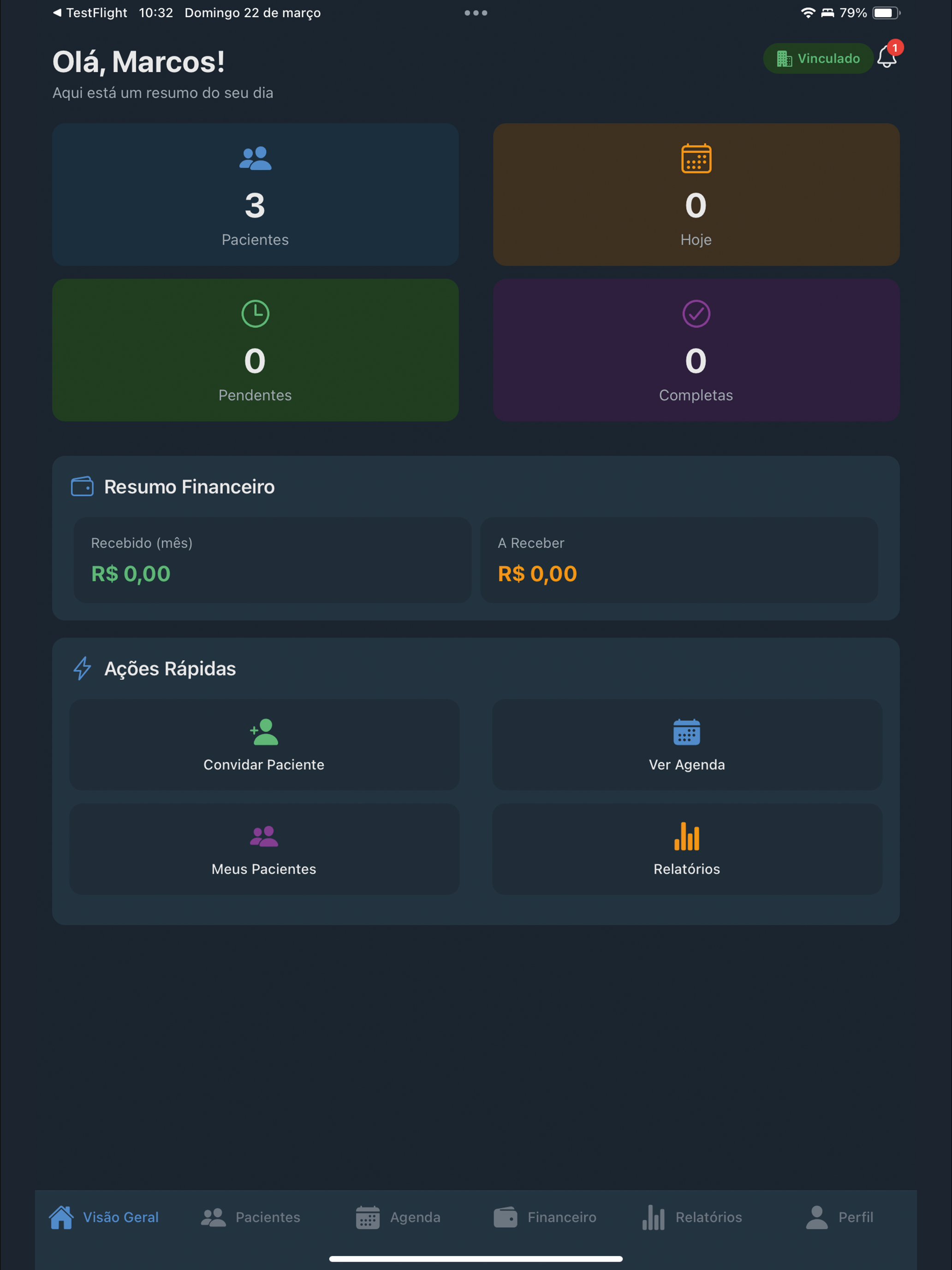Click the Convidar Paciente button

(x=264, y=744)
